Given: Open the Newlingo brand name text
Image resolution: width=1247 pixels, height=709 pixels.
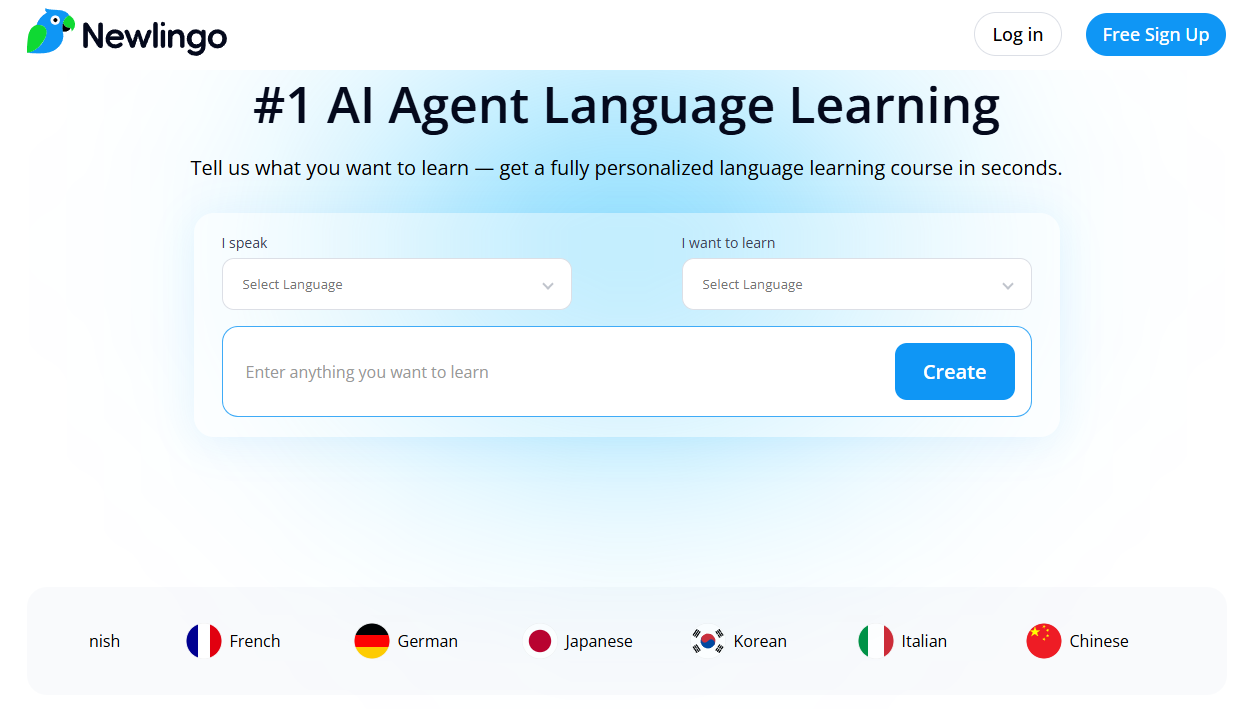Looking at the screenshot, I should pos(154,37).
